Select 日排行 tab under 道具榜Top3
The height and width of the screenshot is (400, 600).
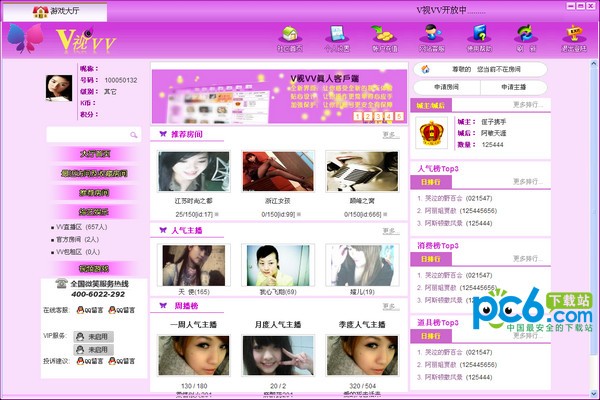(x=431, y=336)
